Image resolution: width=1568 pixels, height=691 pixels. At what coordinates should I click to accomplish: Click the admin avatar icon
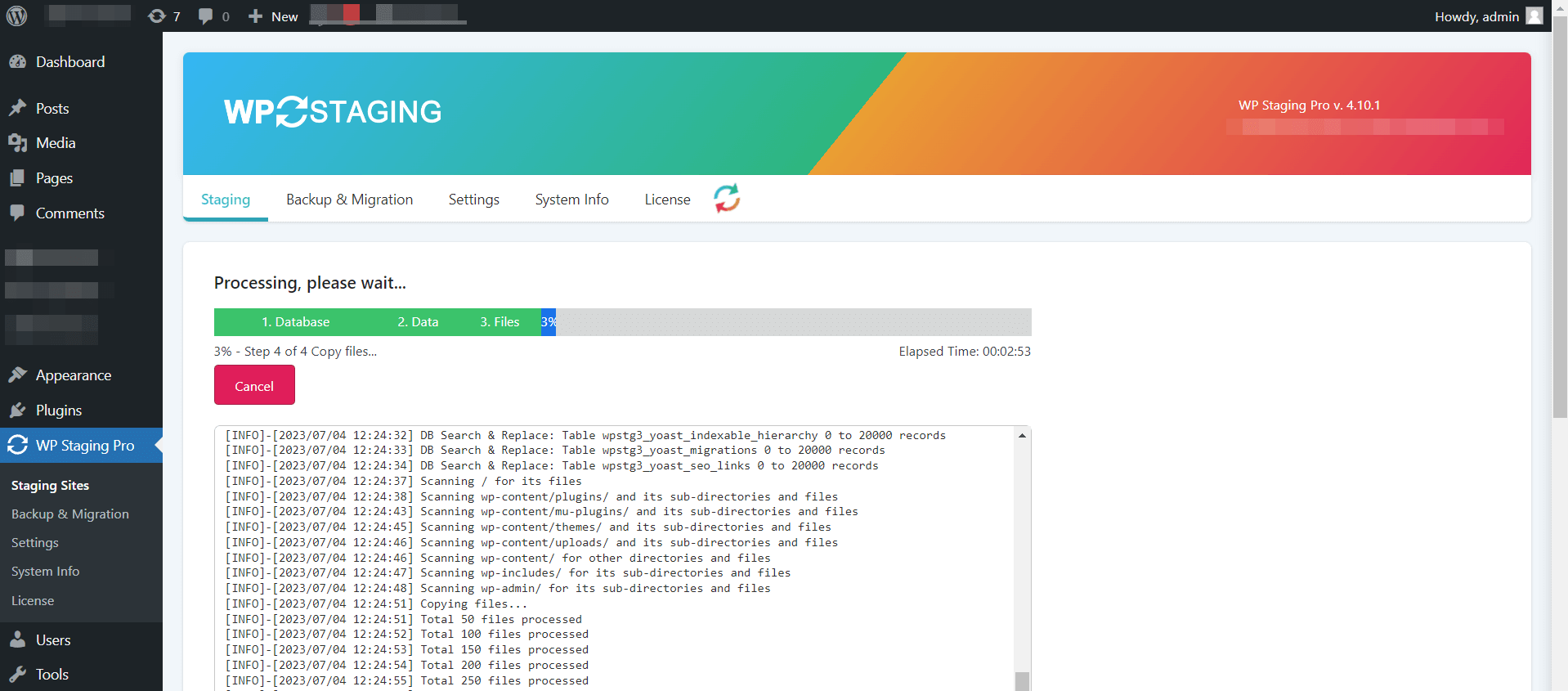(1534, 16)
